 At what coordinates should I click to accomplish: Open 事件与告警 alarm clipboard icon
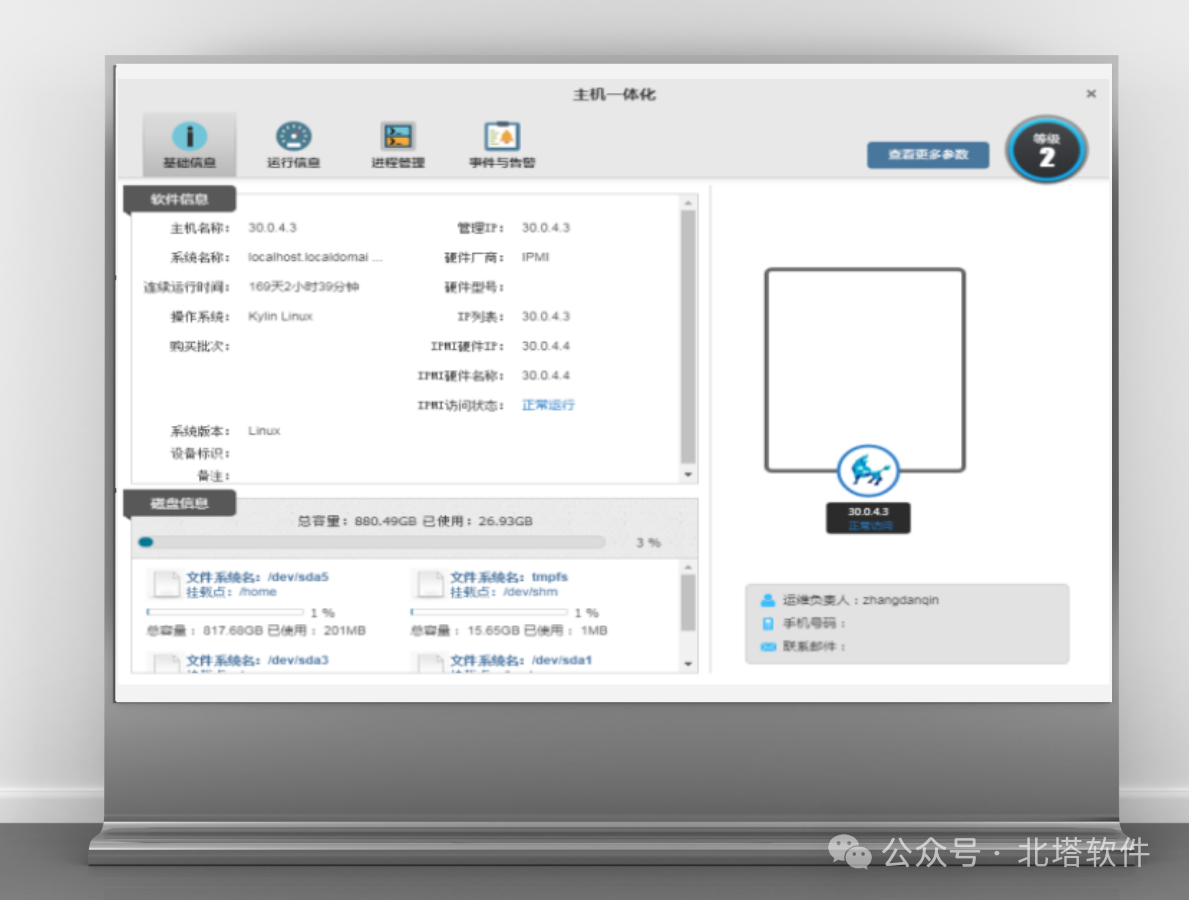(502, 137)
